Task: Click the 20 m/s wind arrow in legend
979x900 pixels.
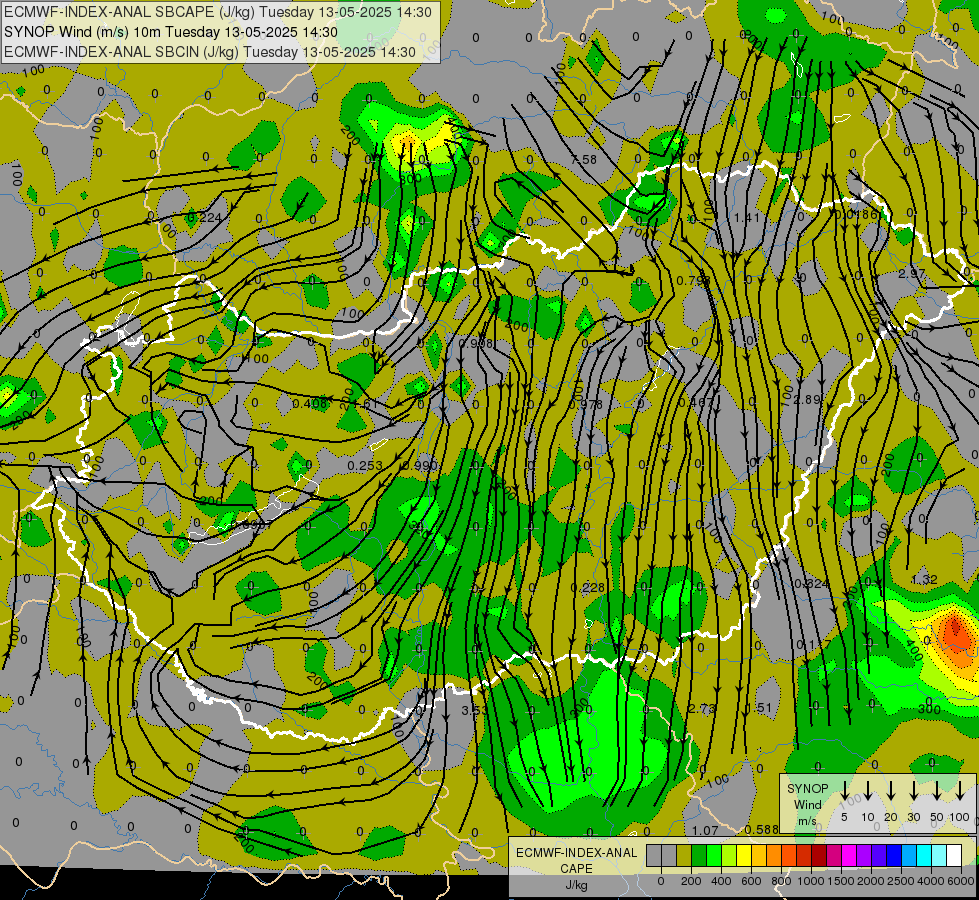Action: click(890, 791)
